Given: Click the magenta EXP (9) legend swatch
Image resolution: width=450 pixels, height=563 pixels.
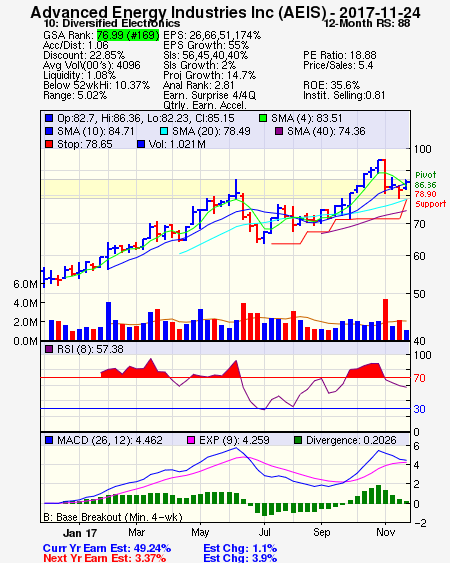Looking at the screenshot, I should 191,440.
